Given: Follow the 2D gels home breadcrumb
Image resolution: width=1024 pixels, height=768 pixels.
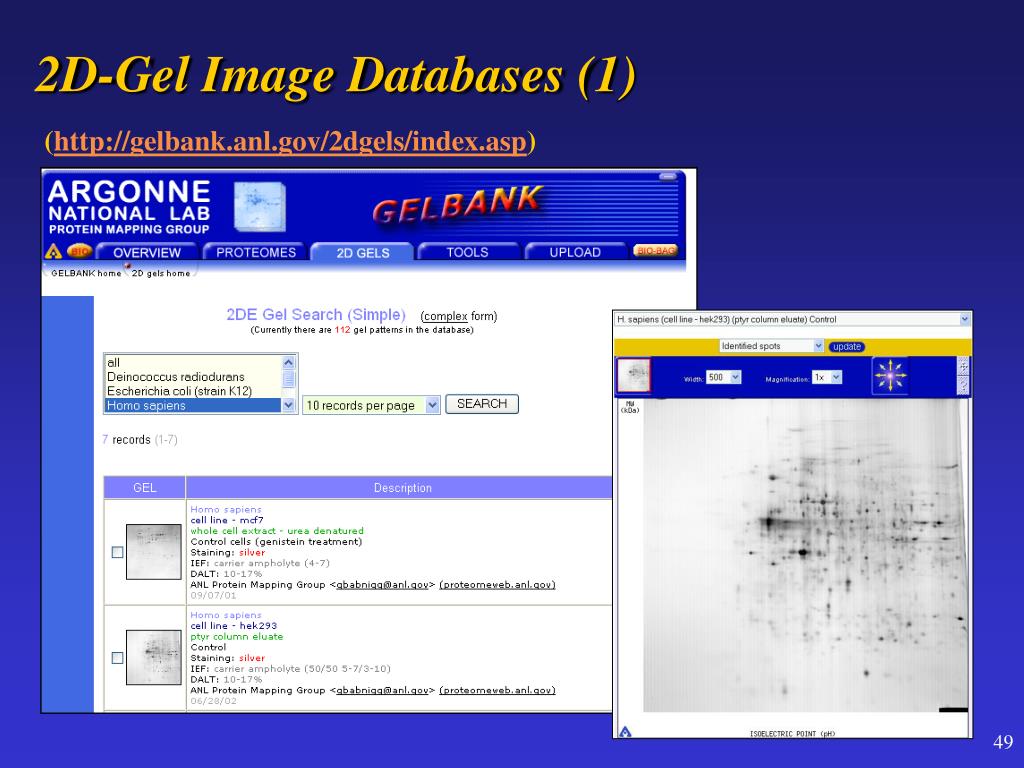Looking at the screenshot, I should pyautogui.click(x=161, y=274).
